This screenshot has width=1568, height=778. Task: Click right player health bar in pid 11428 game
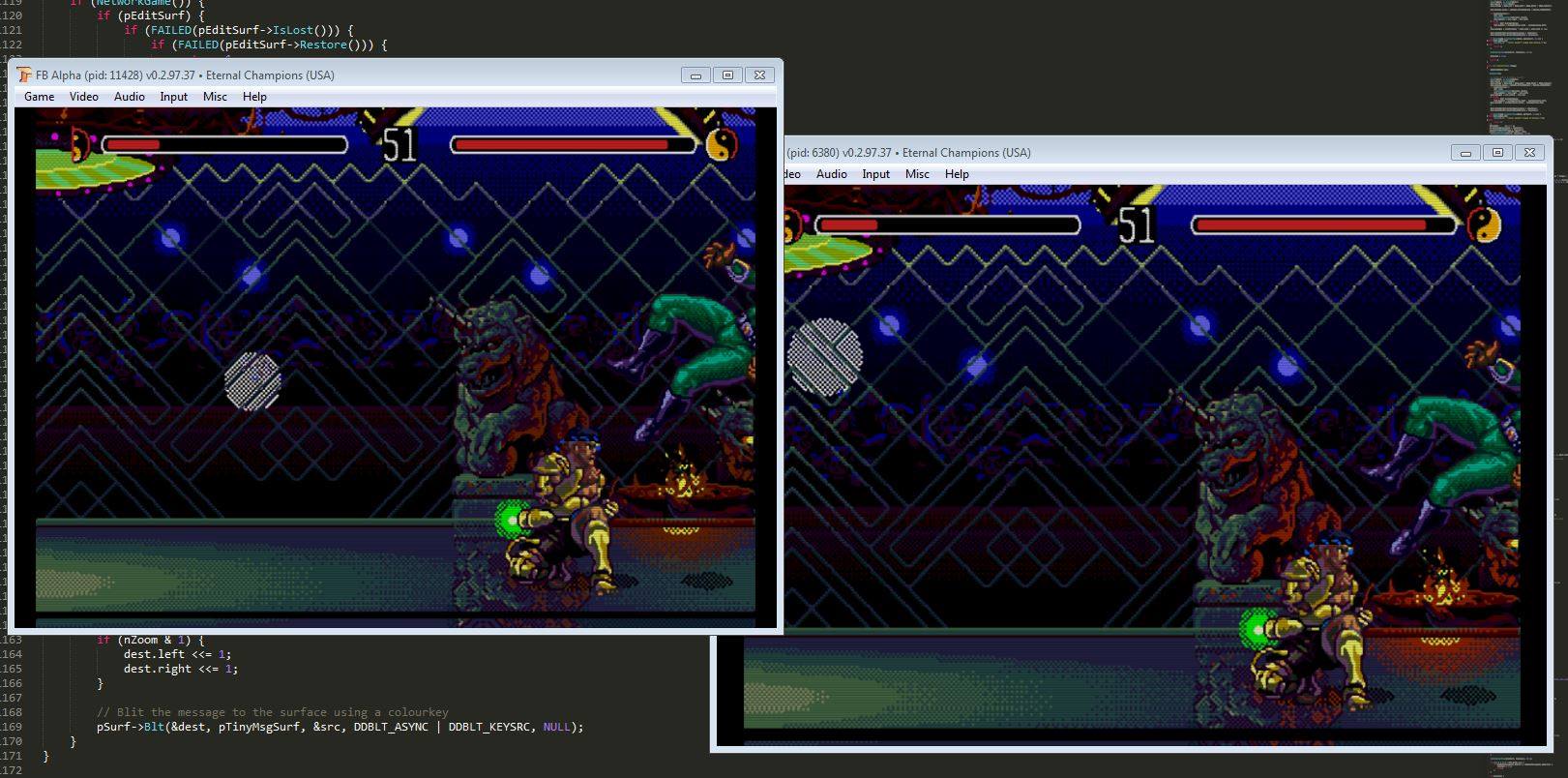pos(573,145)
